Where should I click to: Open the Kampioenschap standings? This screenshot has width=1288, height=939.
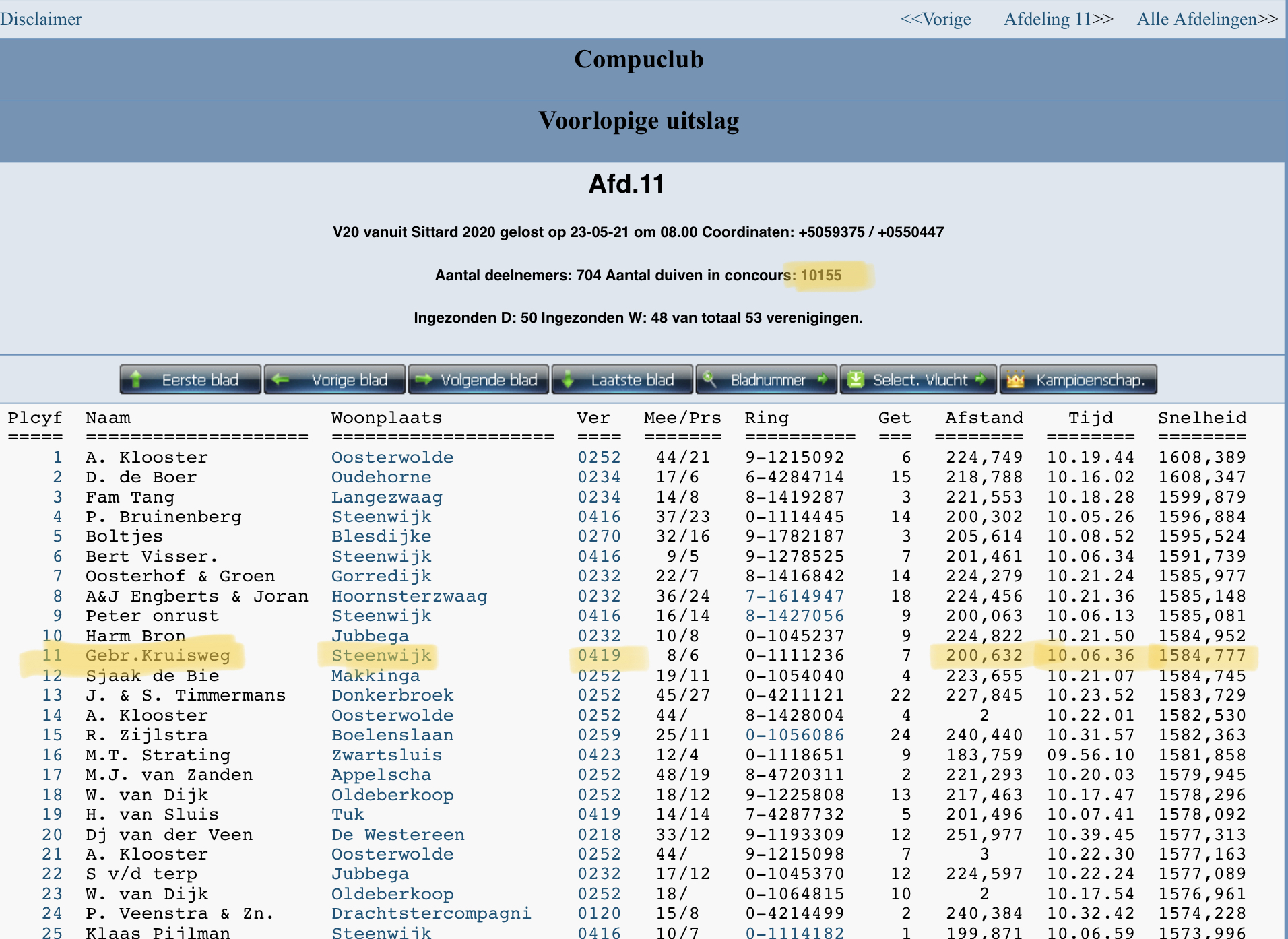[x=1078, y=379]
